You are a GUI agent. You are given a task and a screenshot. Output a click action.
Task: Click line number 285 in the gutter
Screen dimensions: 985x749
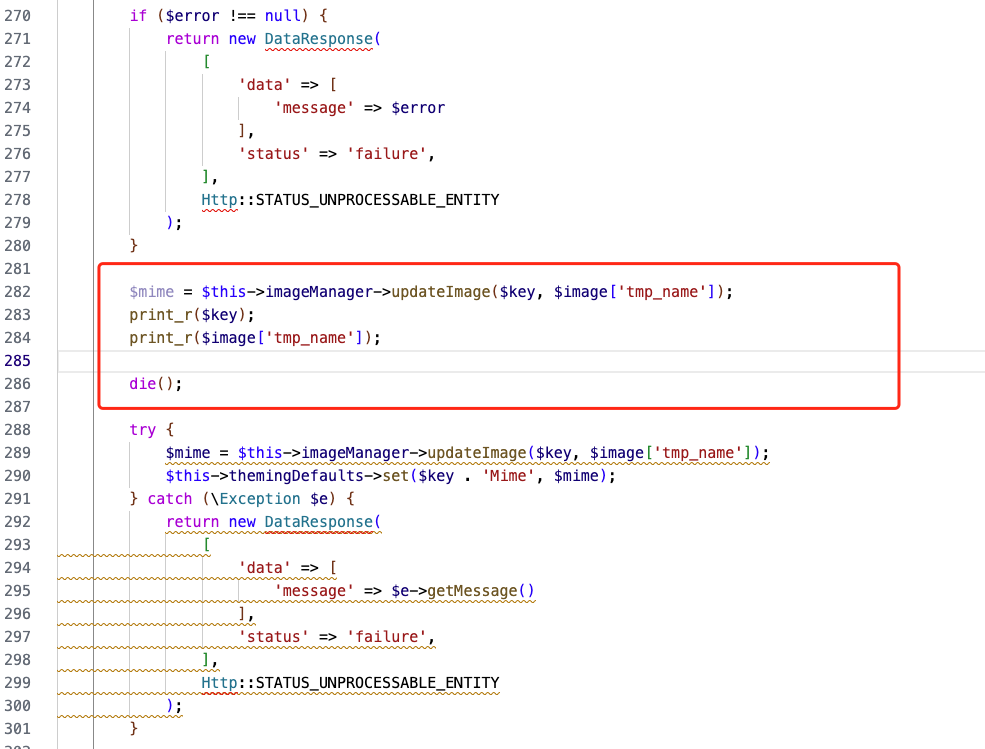pyautogui.click(x=18, y=360)
